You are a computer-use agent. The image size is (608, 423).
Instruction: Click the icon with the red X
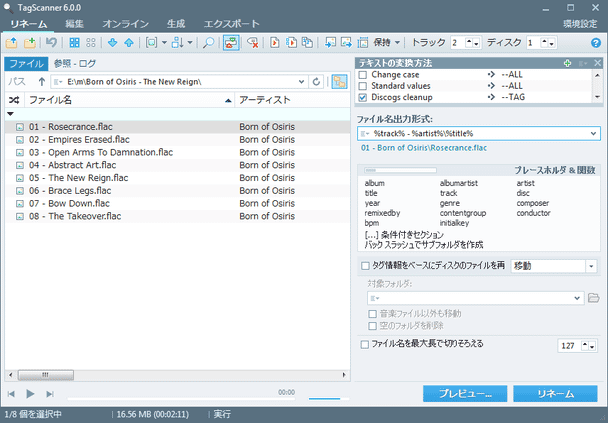tap(253, 43)
